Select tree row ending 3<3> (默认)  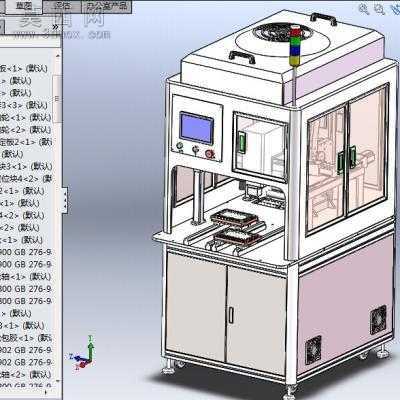24,105
